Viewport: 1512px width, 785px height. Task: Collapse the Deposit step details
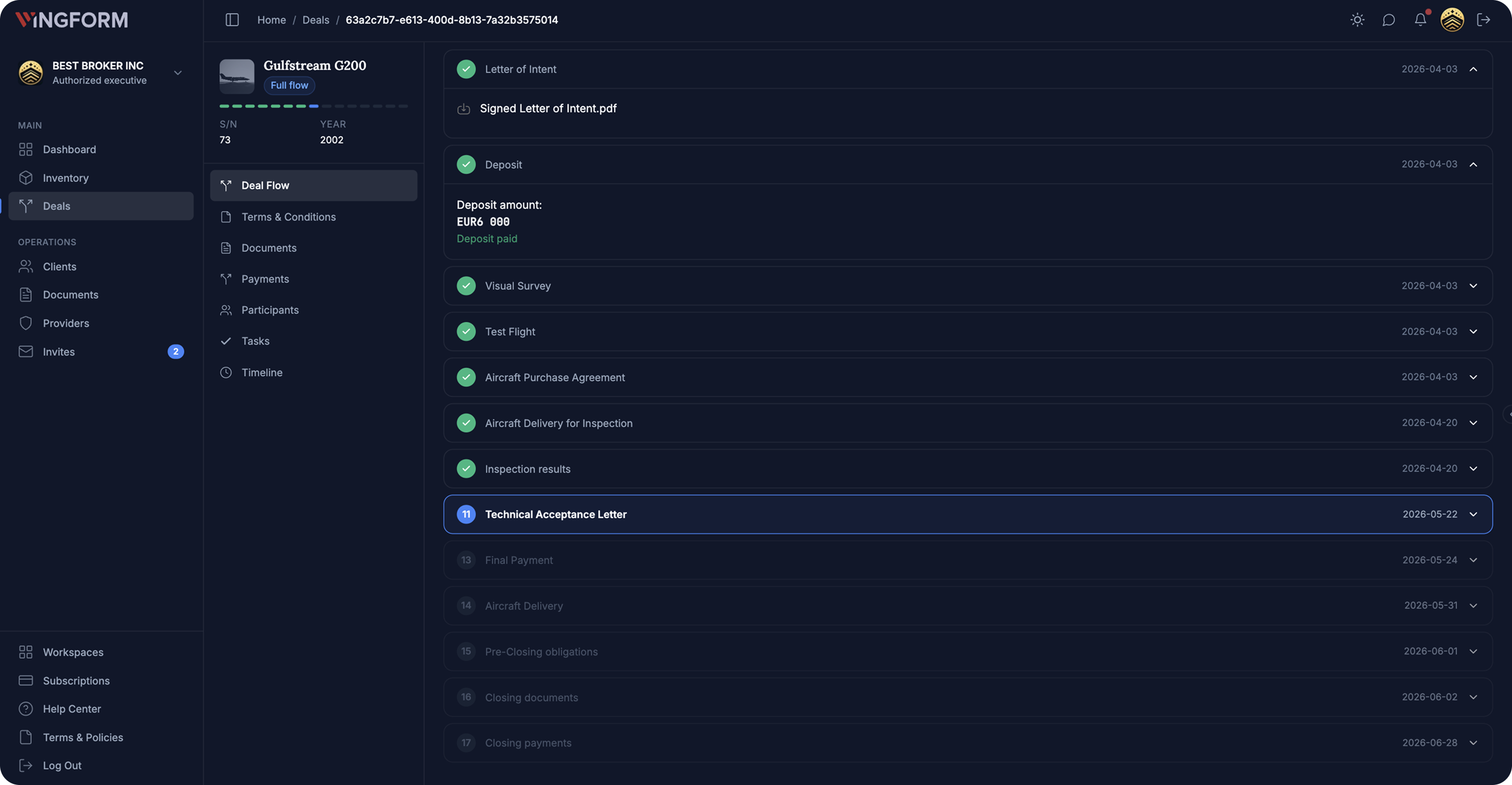click(x=1474, y=164)
